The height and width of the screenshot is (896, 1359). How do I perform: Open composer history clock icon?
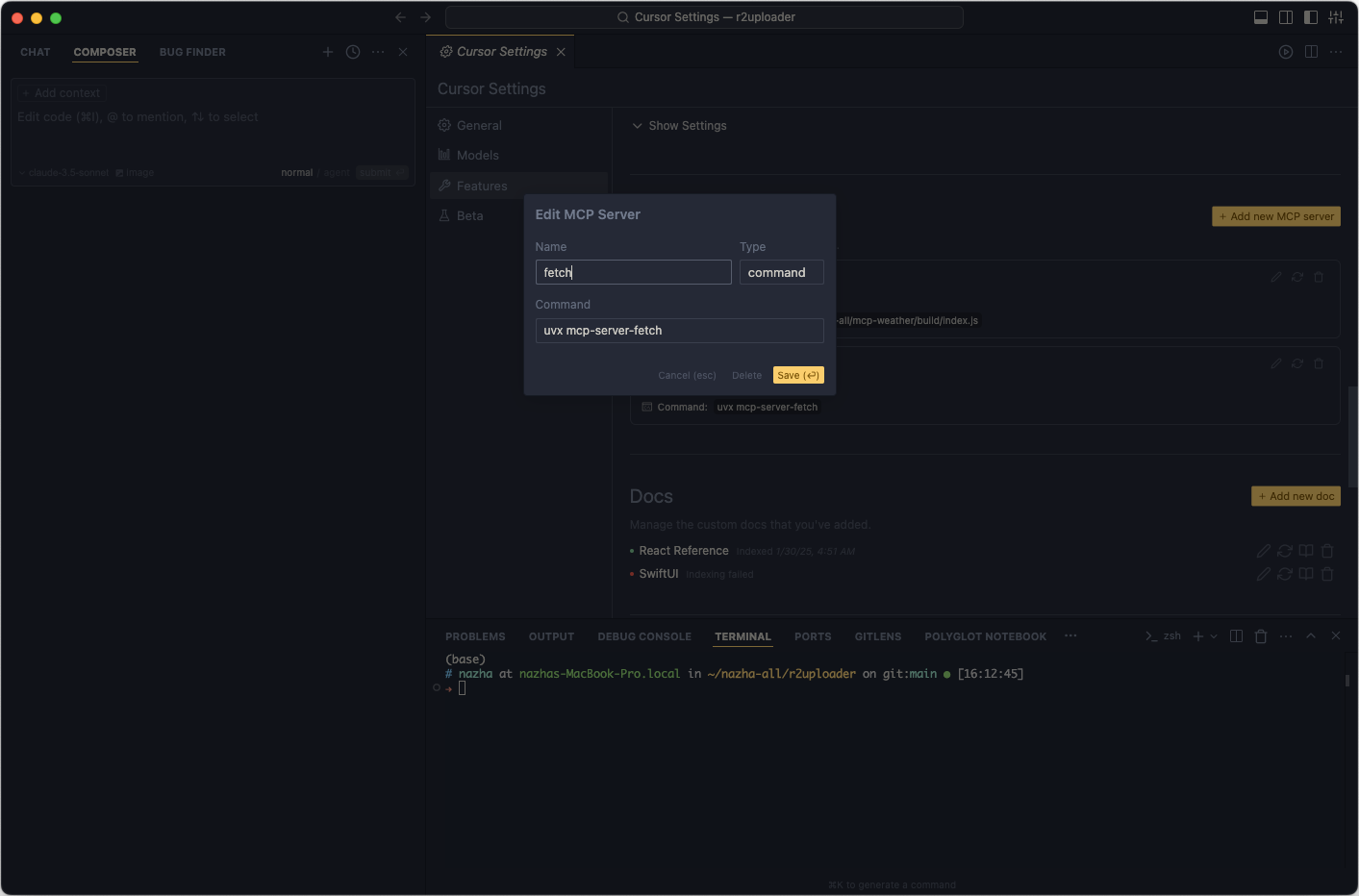click(x=353, y=52)
